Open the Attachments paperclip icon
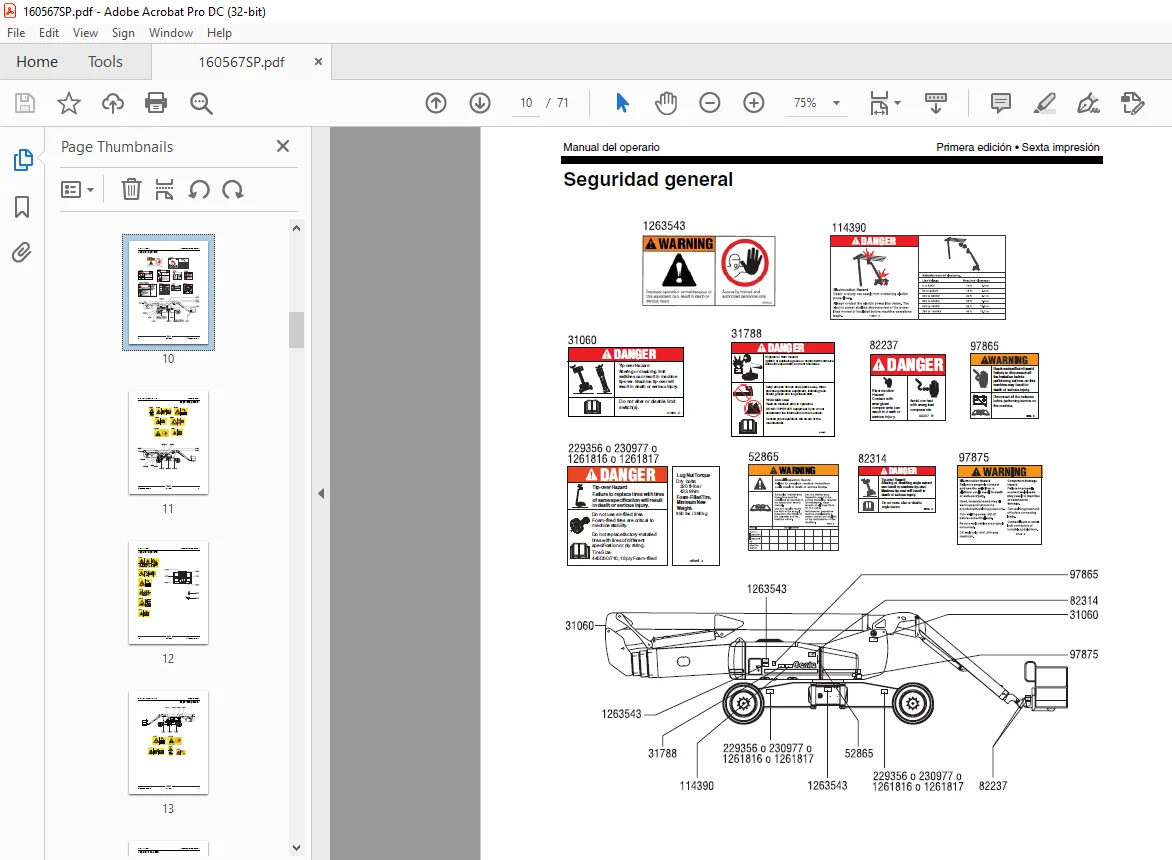Screen dimensions: 1172x860 point(22,253)
